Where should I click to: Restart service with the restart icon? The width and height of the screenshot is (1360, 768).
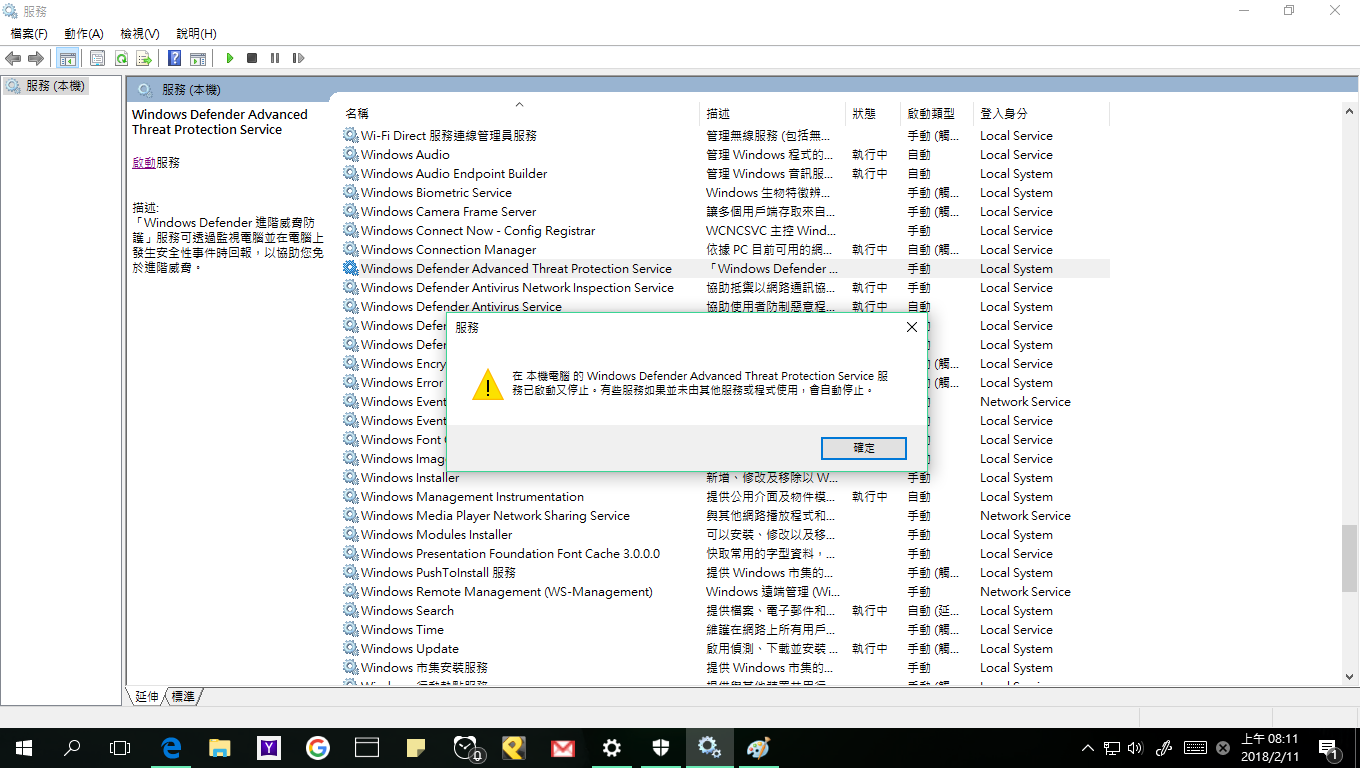click(298, 58)
